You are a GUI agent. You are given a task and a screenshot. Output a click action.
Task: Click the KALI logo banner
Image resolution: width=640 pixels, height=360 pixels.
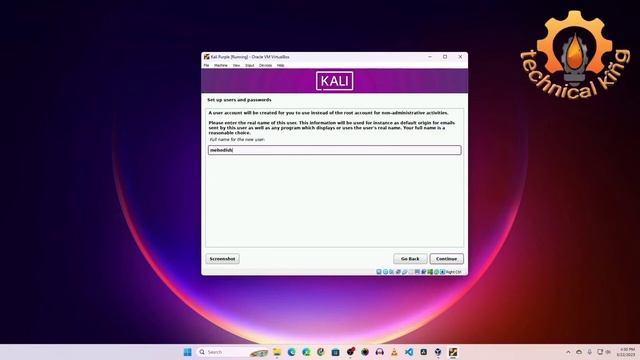(x=334, y=81)
